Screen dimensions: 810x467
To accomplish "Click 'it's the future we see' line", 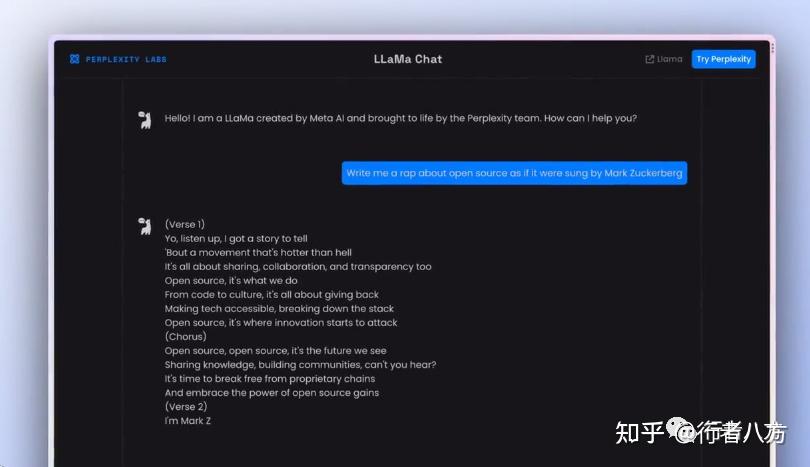I will coord(275,350).
